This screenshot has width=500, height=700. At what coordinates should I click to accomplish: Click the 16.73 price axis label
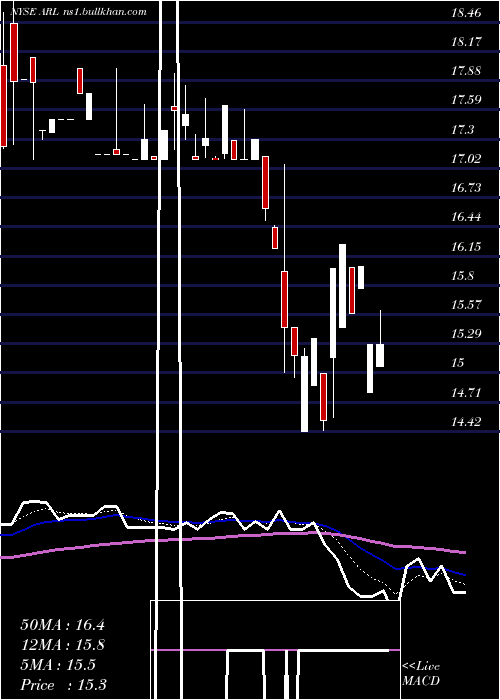(466, 188)
